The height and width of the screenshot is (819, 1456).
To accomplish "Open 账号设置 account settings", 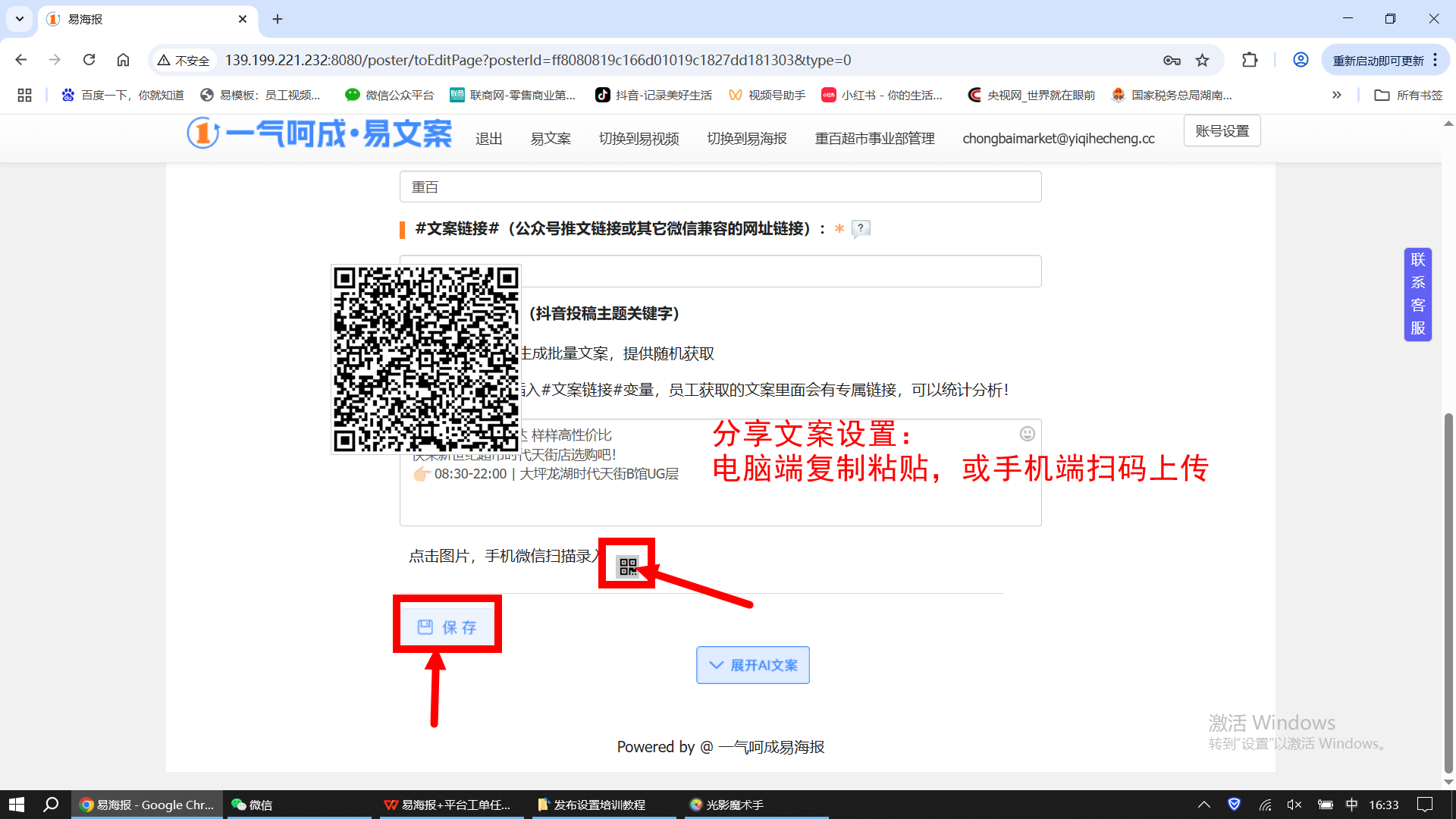I will coord(1222,130).
